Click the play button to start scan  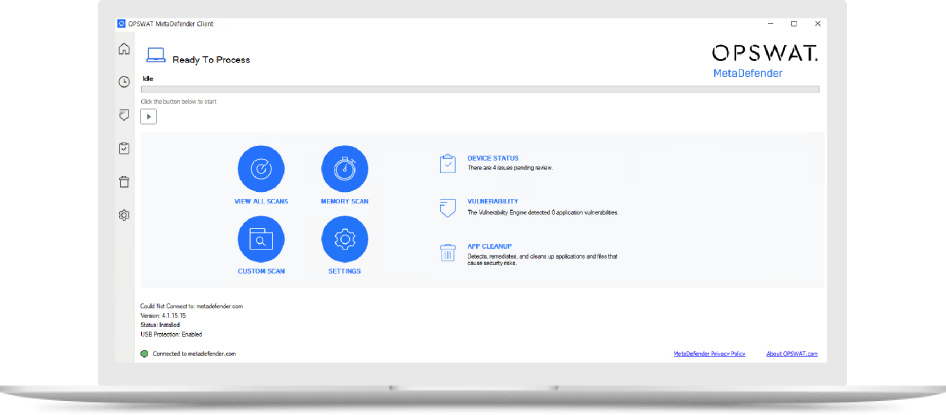point(148,116)
